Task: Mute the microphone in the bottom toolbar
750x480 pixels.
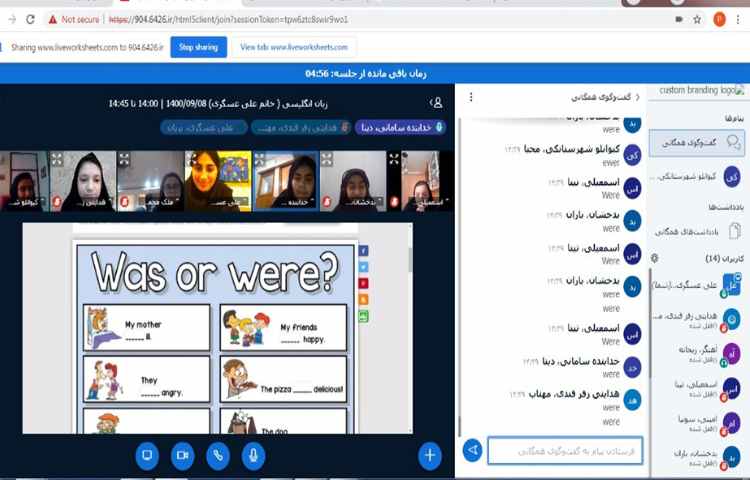Action: 254,455
